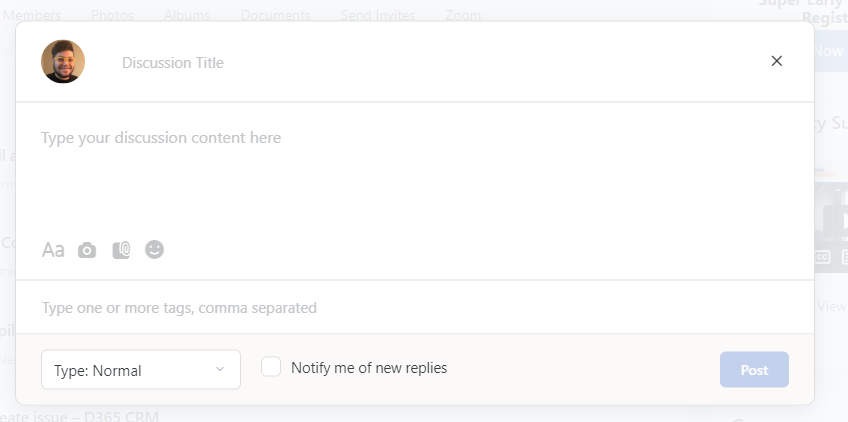The image size is (848, 422).
Task: Attach a document using the paperclip icon
Action: tap(121, 250)
